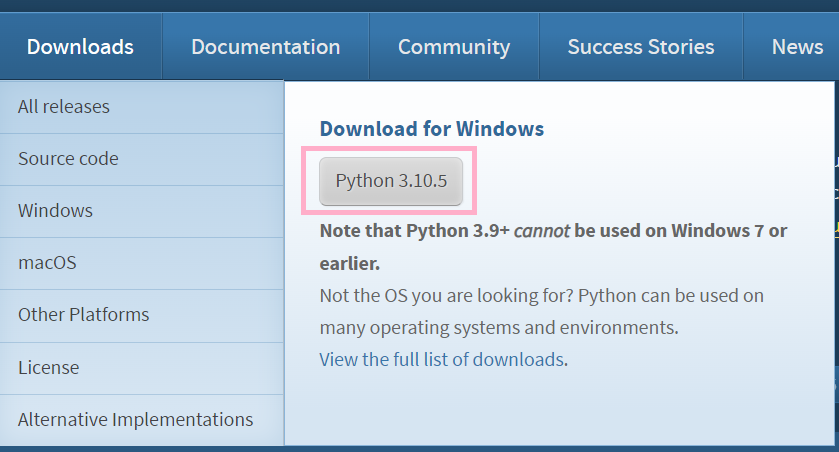Image resolution: width=839 pixels, height=452 pixels.
Task: Choose macOS in the Downloads submenu
Action: tap(142, 263)
